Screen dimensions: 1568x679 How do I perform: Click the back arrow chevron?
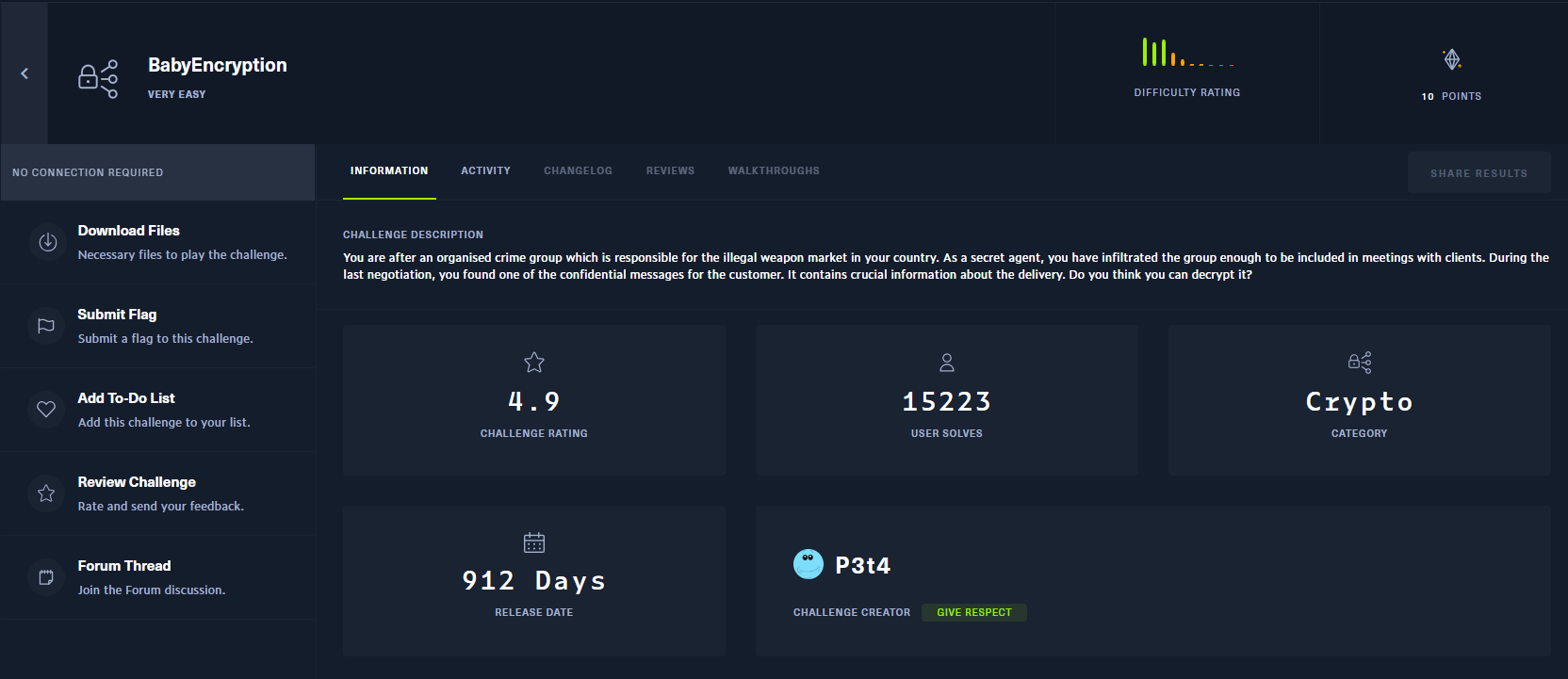24,73
